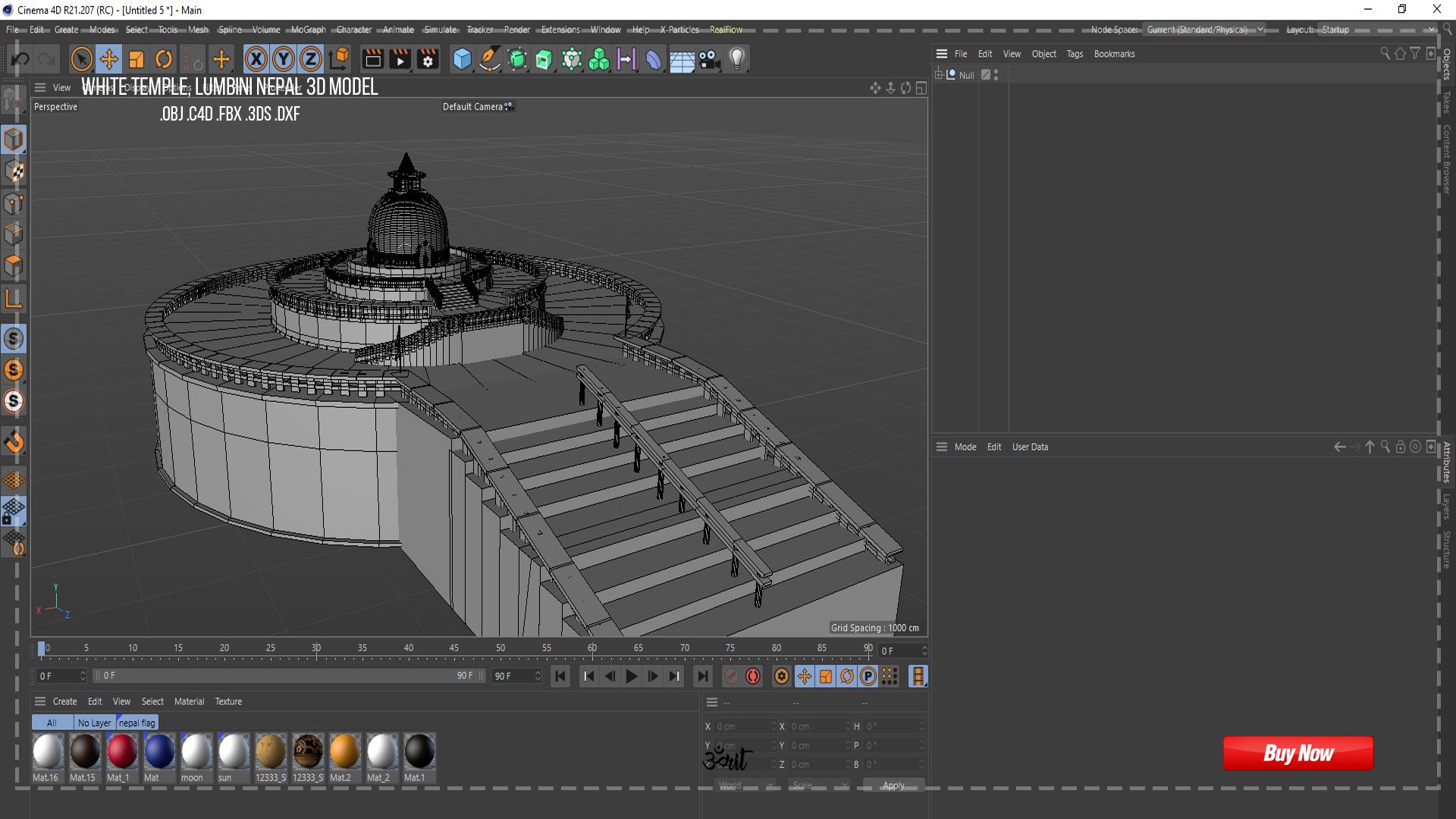Screen dimensions: 1456x819
Task: Open the Simulate menu
Action: [x=441, y=30]
